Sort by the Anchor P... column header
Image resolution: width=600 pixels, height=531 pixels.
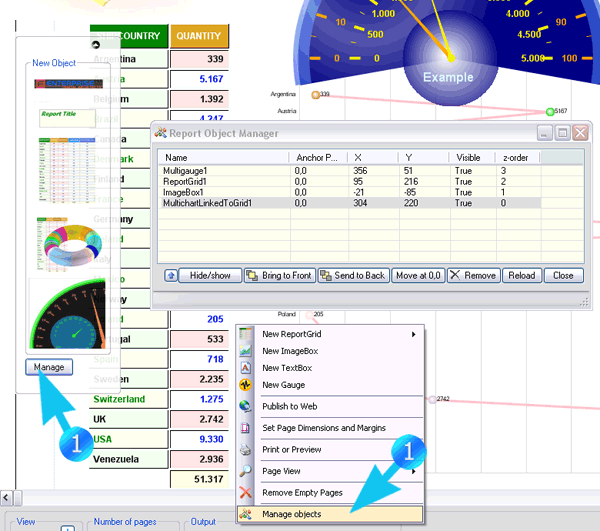point(318,158)
